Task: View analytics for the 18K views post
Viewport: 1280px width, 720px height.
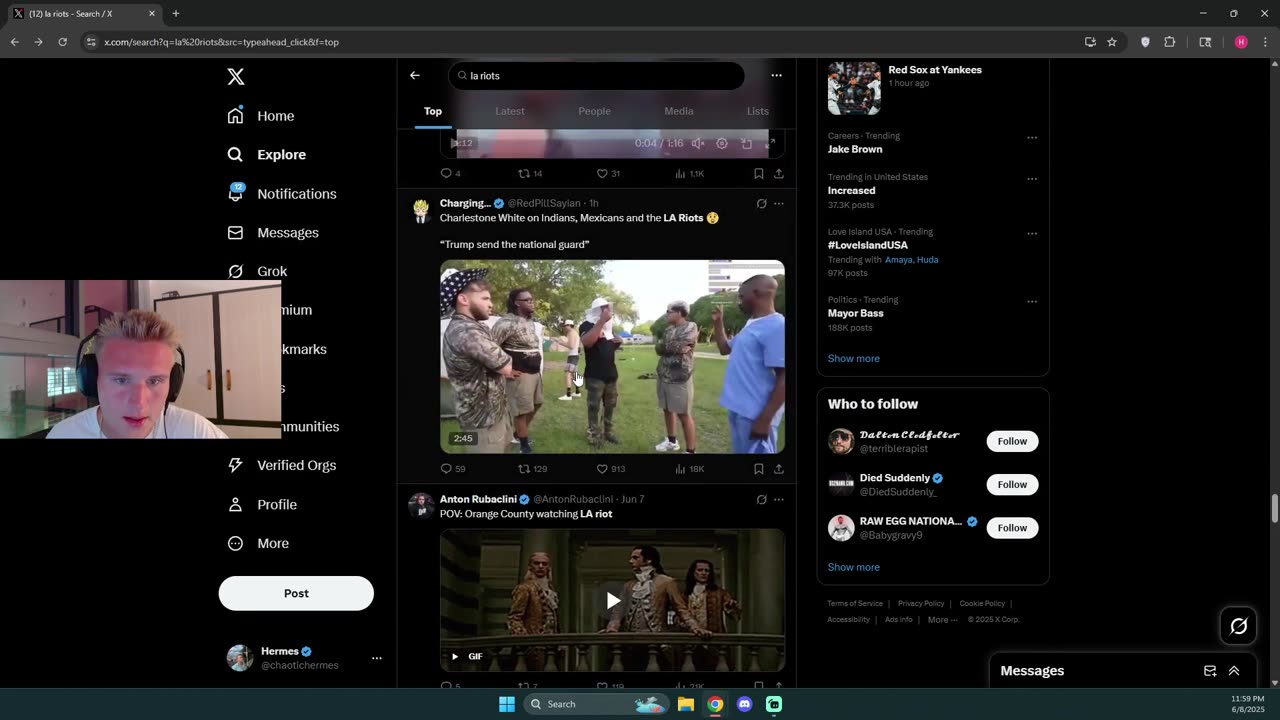Action: click(690, 468)
